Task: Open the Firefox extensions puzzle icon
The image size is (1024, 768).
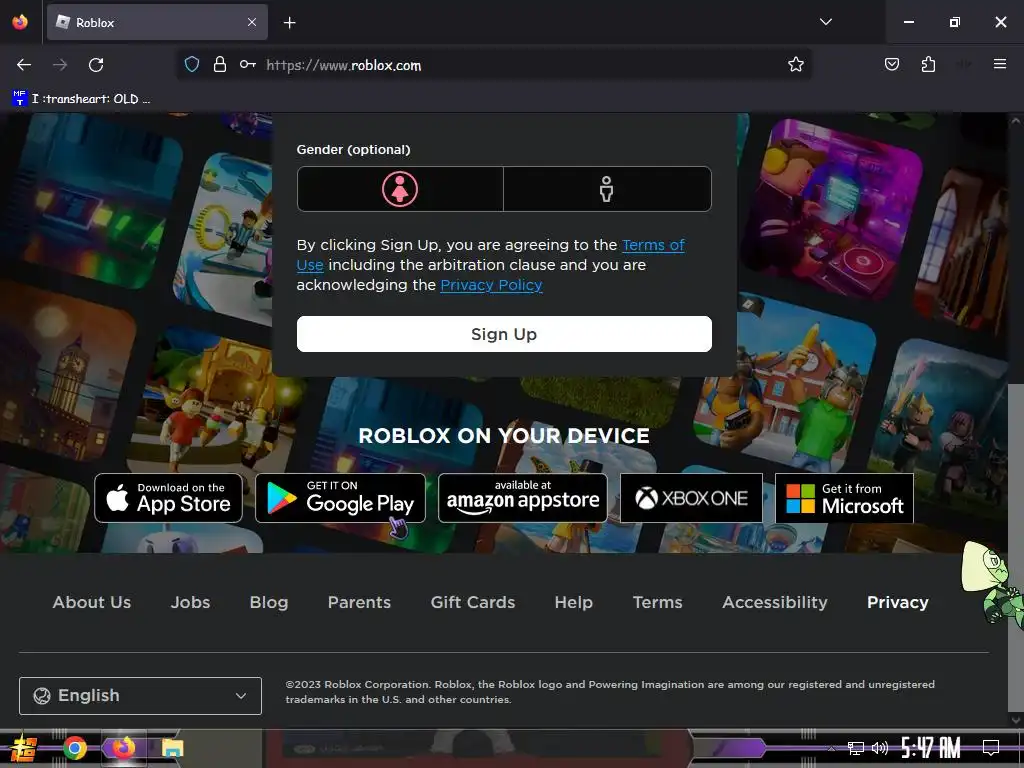Action: click(928, 64)
